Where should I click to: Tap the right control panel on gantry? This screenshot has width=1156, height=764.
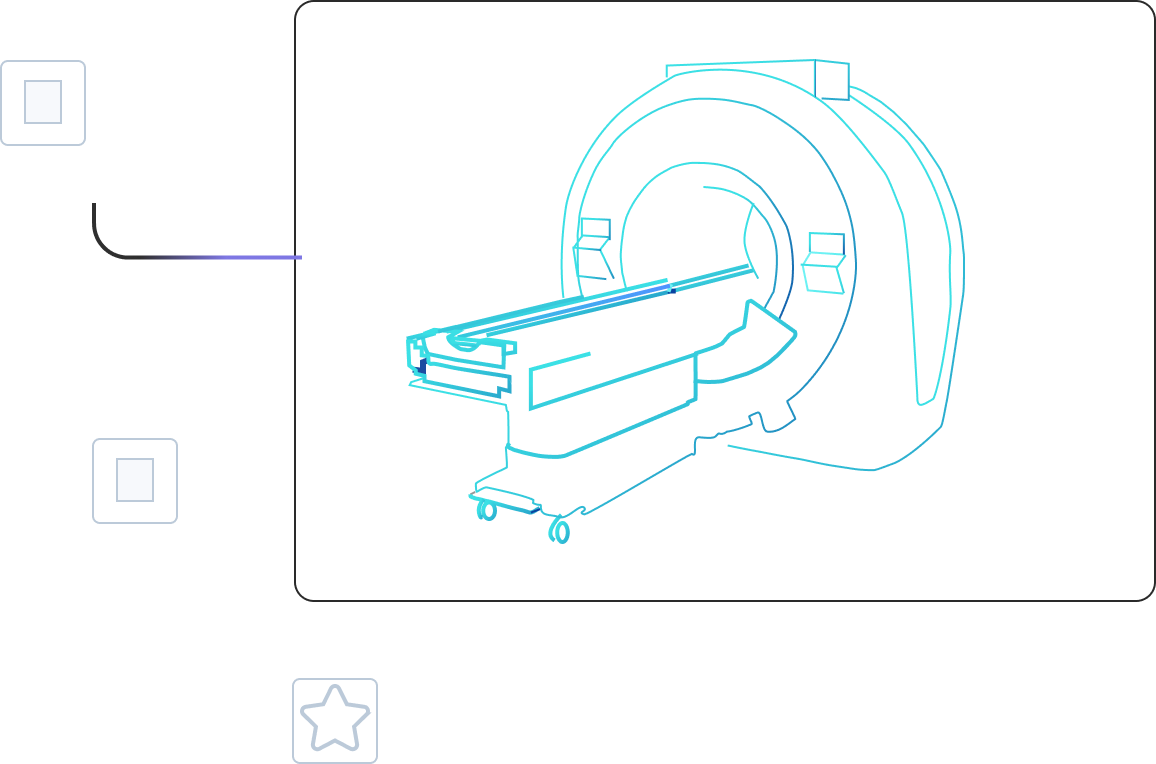pyautogui.click(x=825, y=263)
